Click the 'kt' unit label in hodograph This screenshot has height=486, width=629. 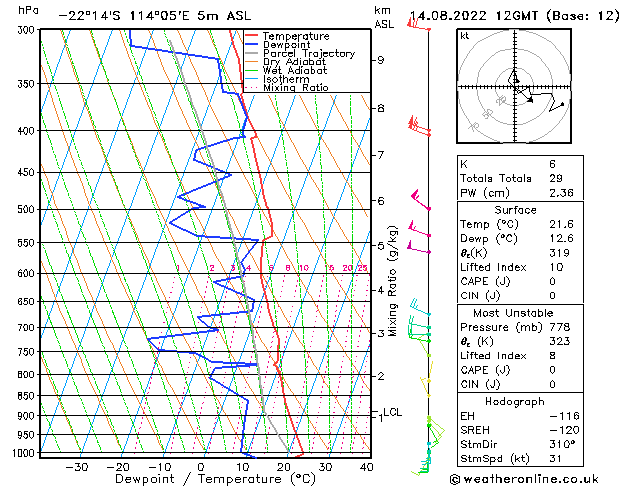coord(465,36)
